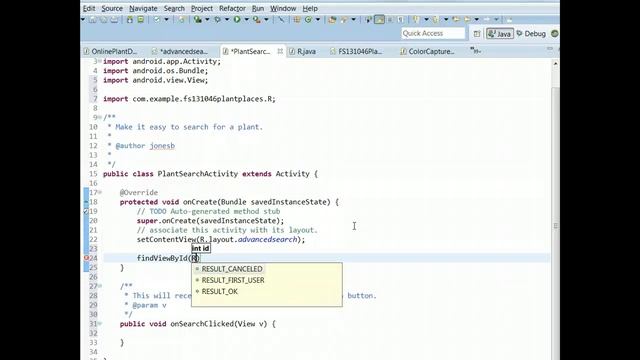Toggle the Breadcrumb toolbar button
The width and height of the screenshot is (640, 360).
tap(368, 20)
